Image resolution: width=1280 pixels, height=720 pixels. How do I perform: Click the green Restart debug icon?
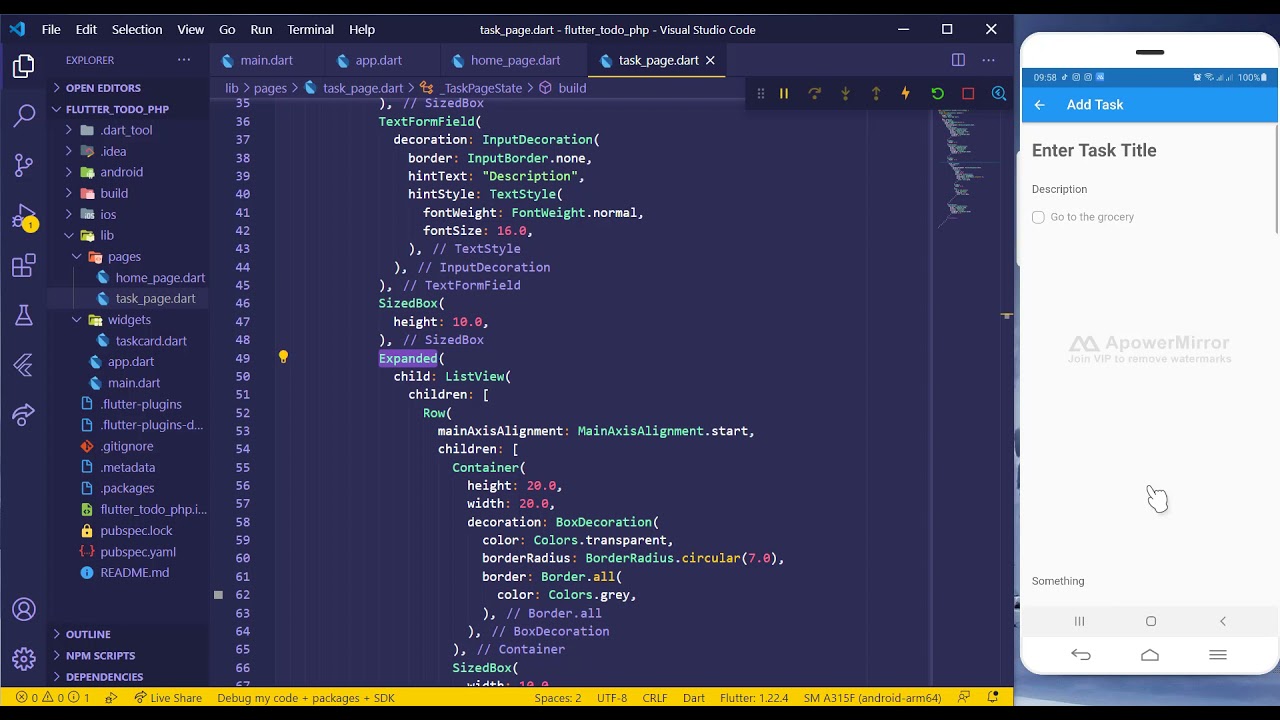937,93
